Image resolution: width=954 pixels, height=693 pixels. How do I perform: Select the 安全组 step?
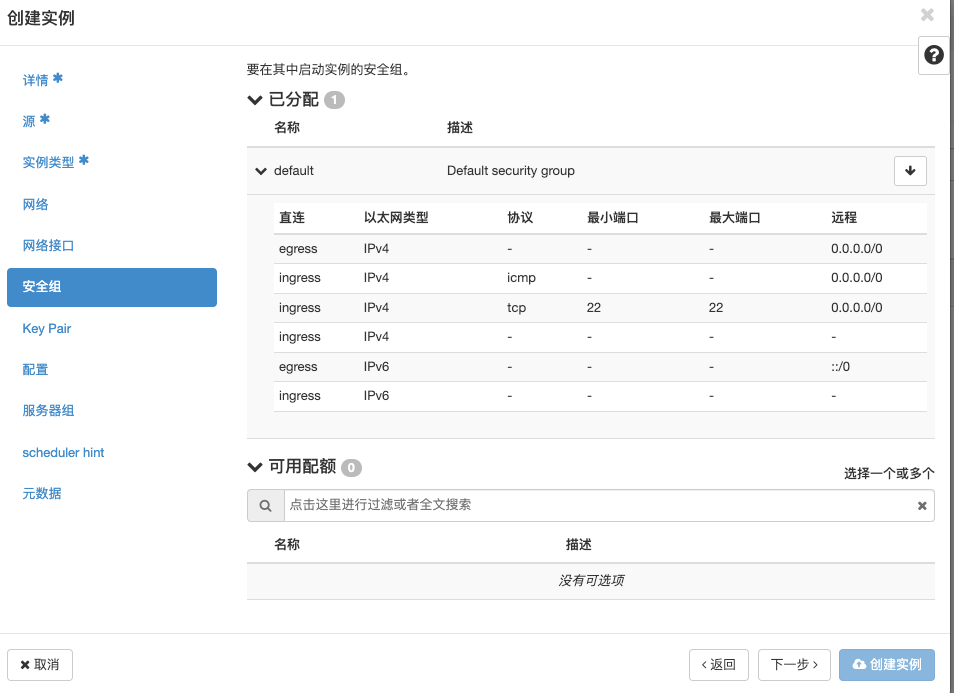tap(112, 287)
